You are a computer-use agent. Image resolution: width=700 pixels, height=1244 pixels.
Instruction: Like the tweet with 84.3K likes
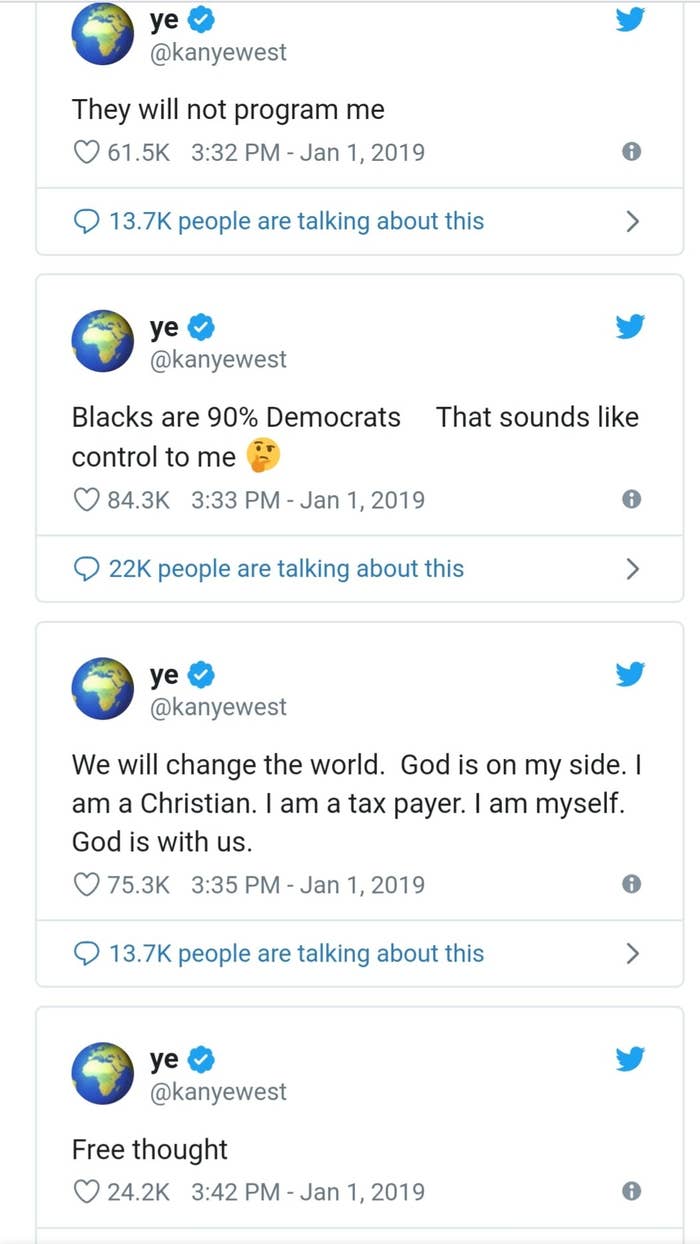tap(88, 499)
